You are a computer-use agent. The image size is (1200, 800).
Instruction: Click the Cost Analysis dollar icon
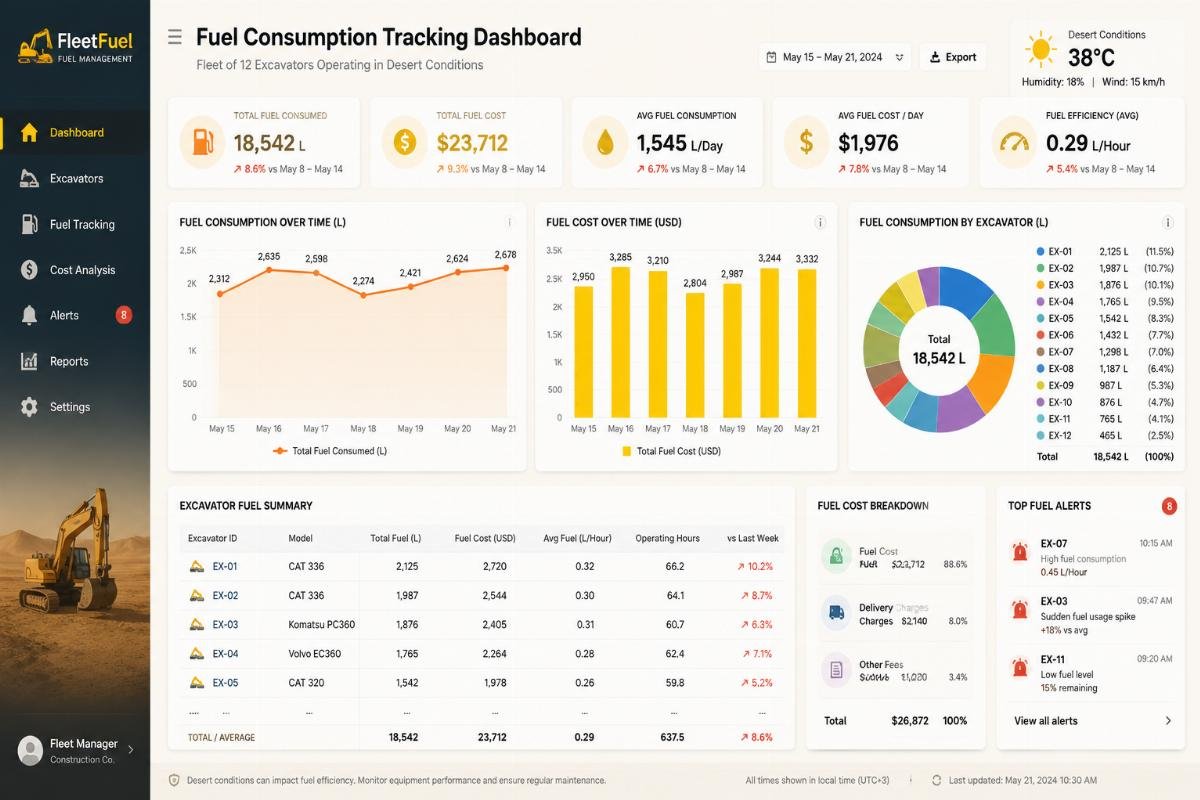29,270
